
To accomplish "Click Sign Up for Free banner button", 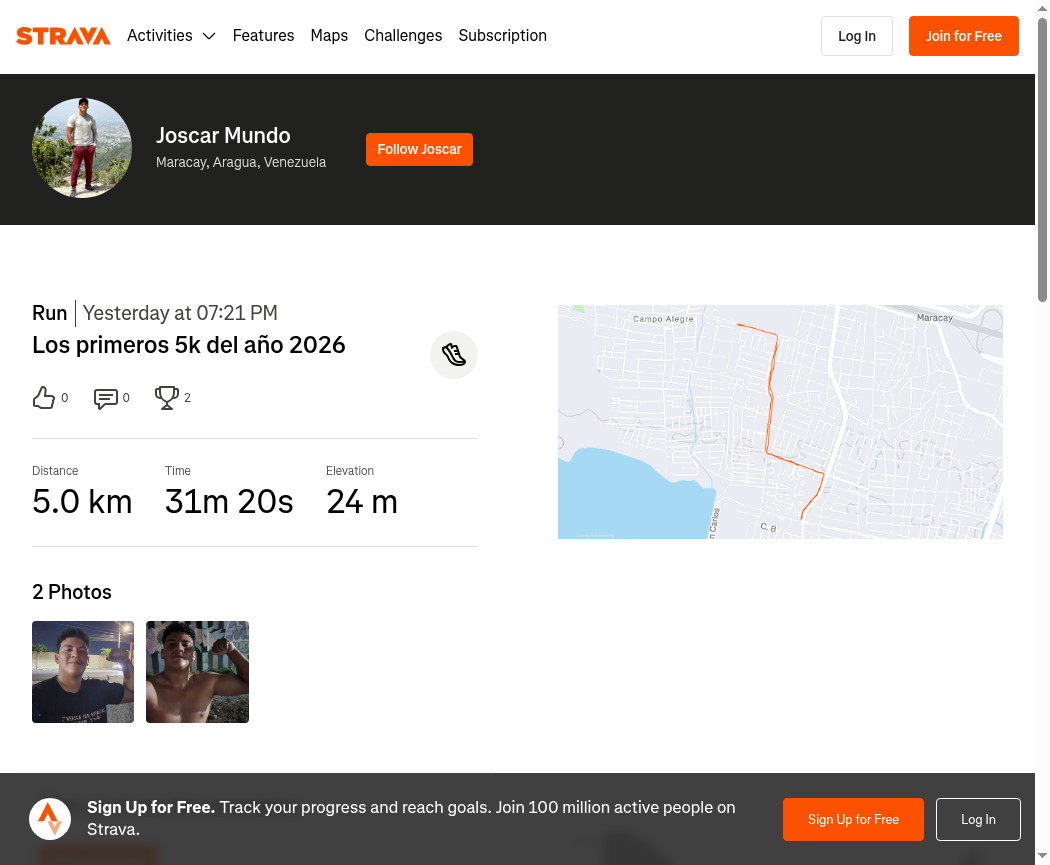I will pyautogui.click(x=853, y=819).
